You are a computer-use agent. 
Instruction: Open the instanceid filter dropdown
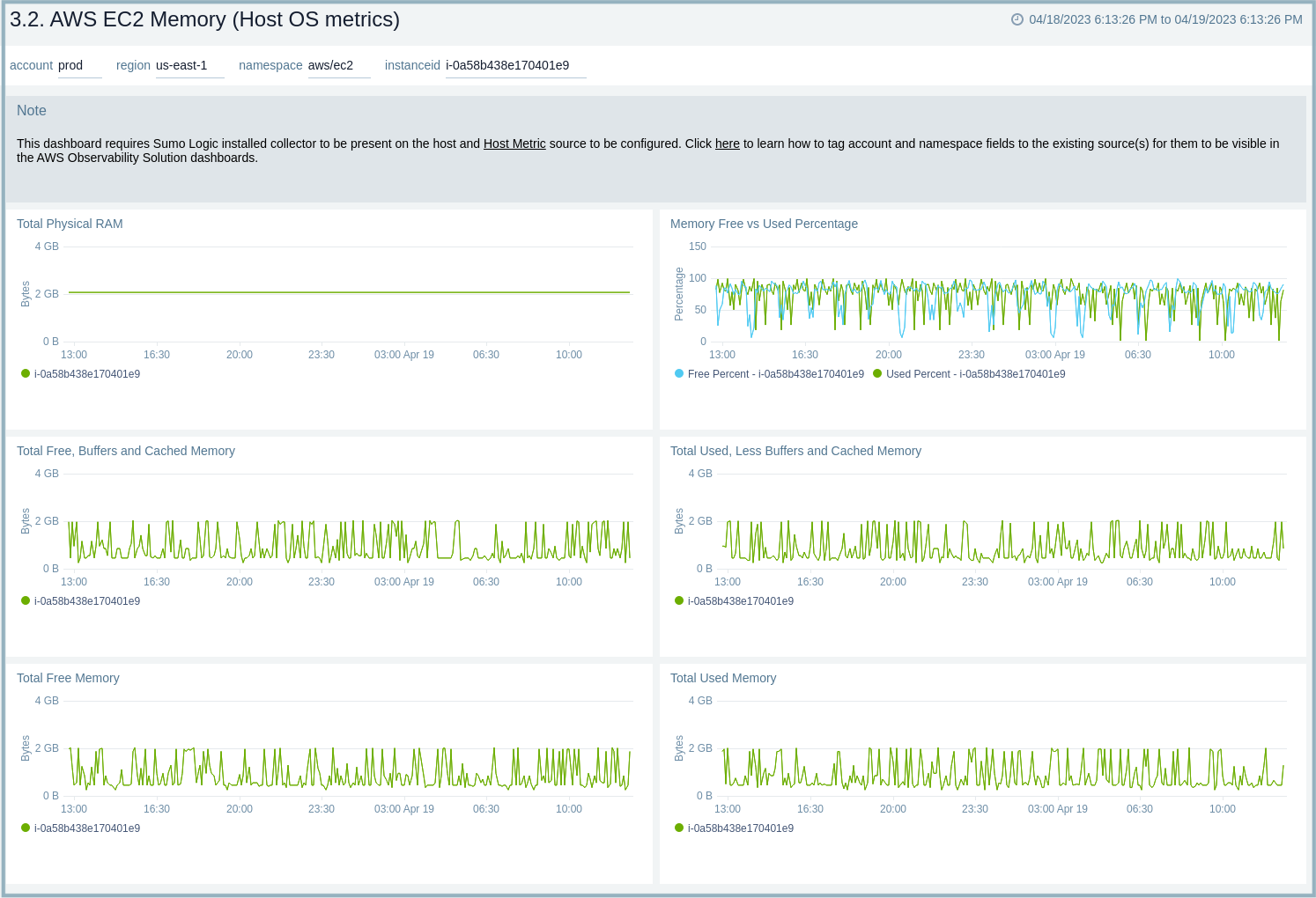coord(514,65)
